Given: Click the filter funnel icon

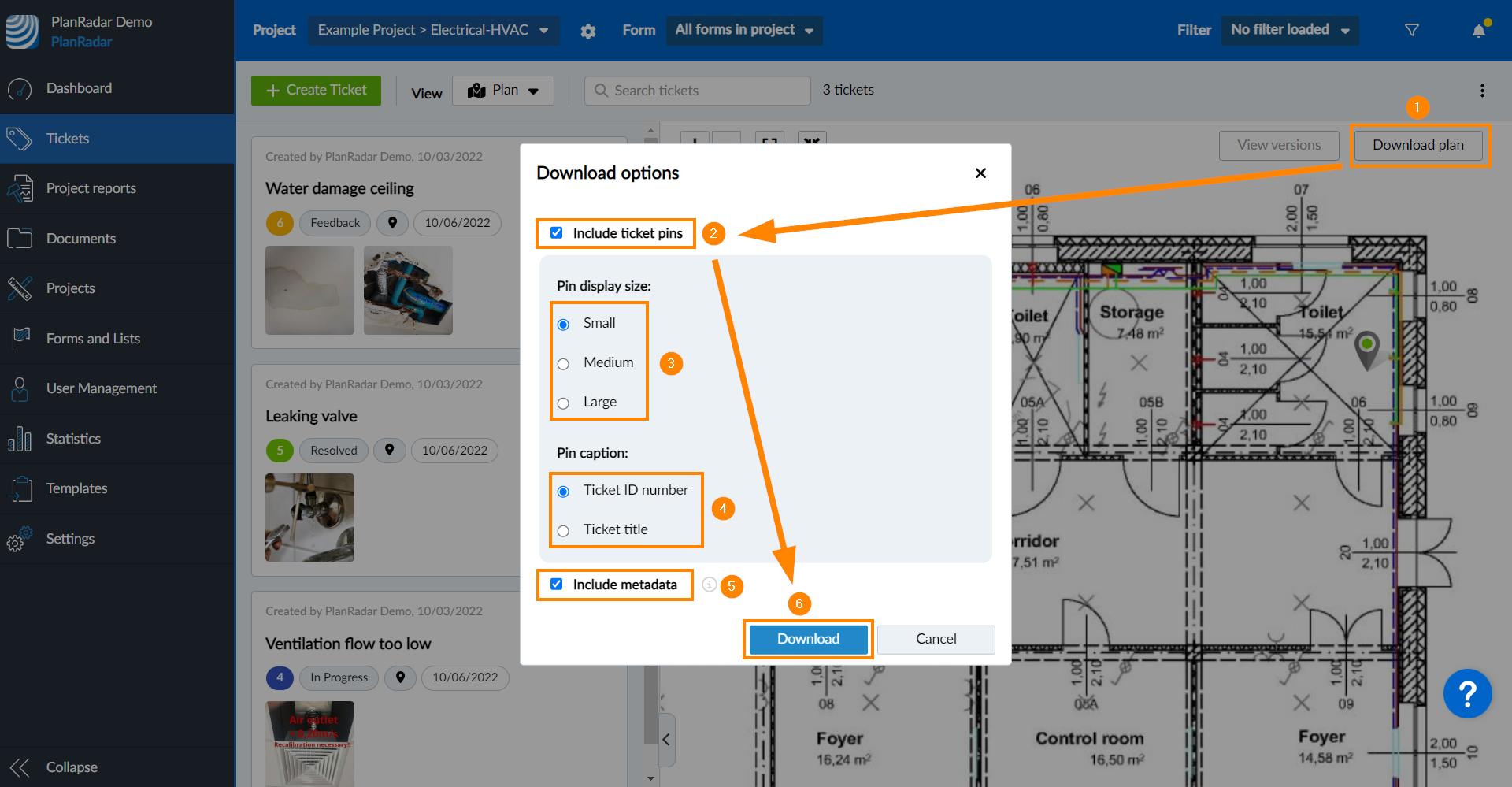Looking at the screenshot, I should coord(1412,30).
